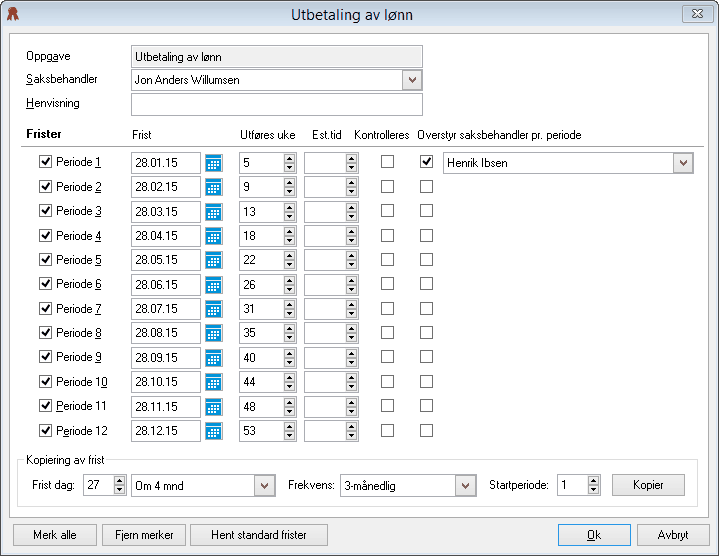This screenshot has height=556, width=719.
Task: Click the Kopier button
Action: [x=648, y=485]
